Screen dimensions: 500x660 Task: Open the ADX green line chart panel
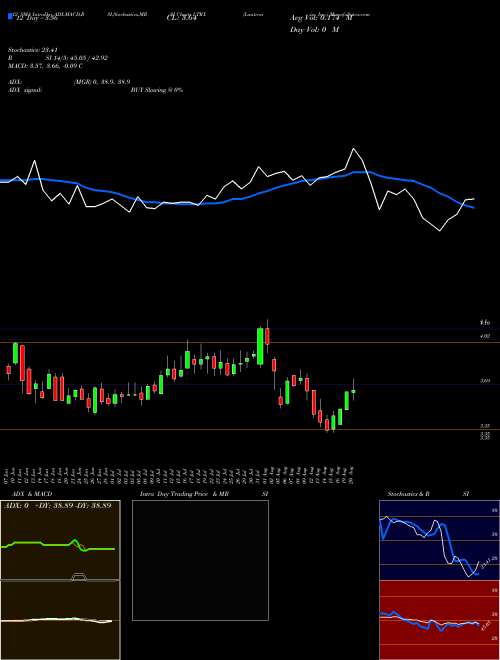60,540
